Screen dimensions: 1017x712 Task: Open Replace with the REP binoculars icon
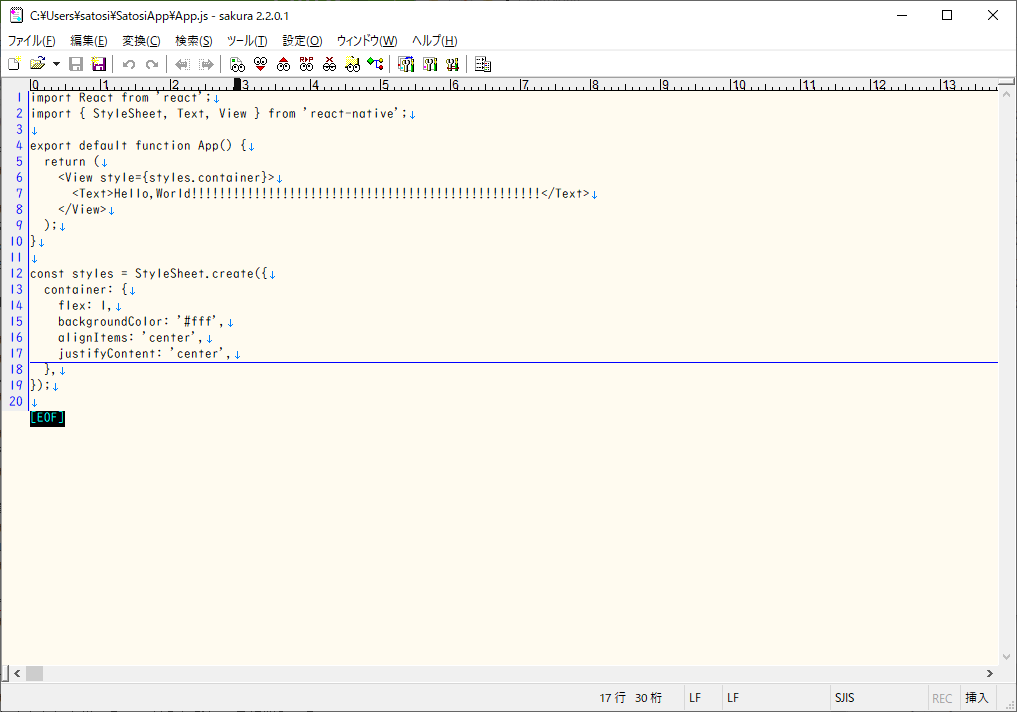(306, 64)
